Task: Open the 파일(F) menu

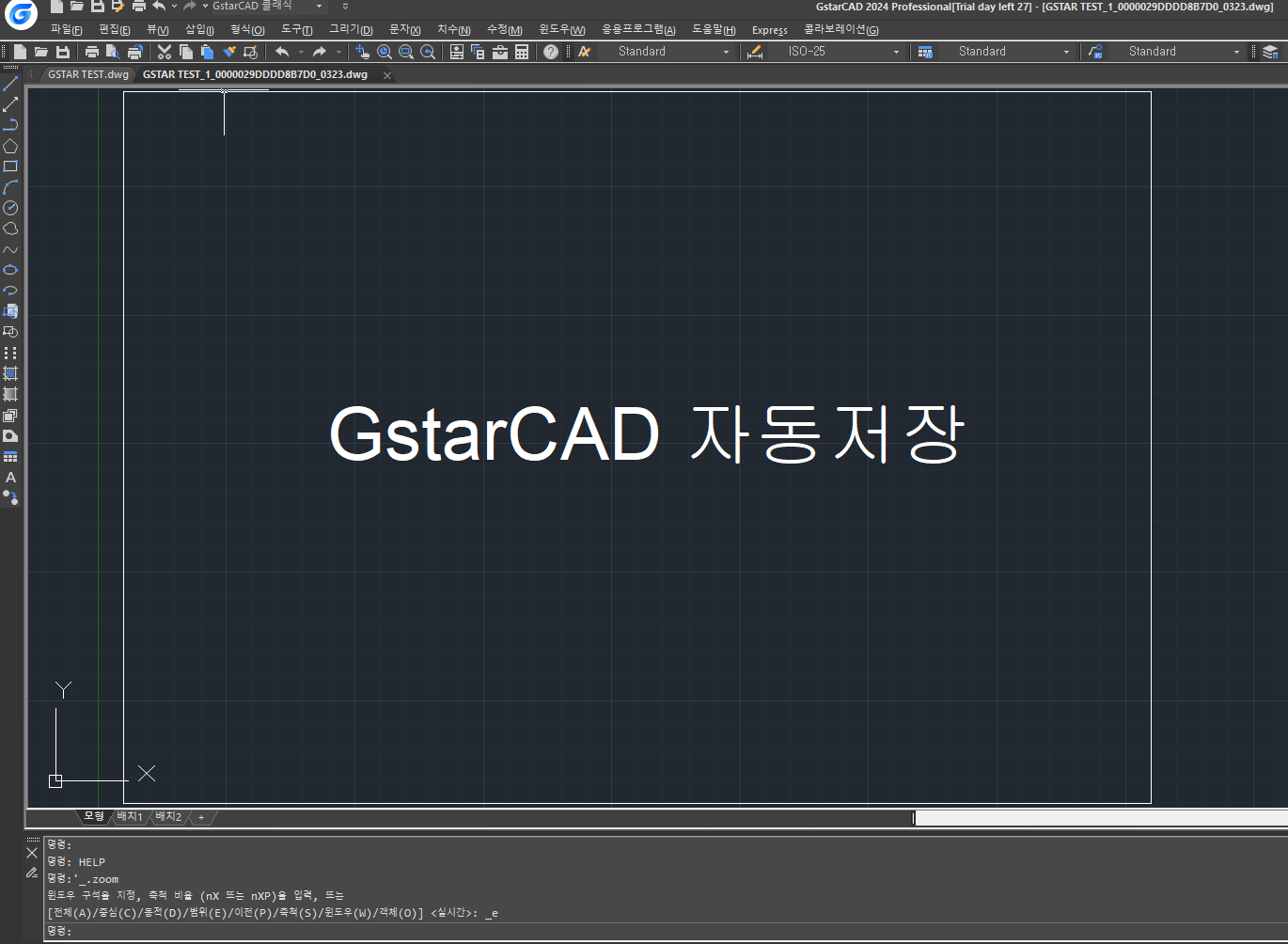Action: (67, 30)
